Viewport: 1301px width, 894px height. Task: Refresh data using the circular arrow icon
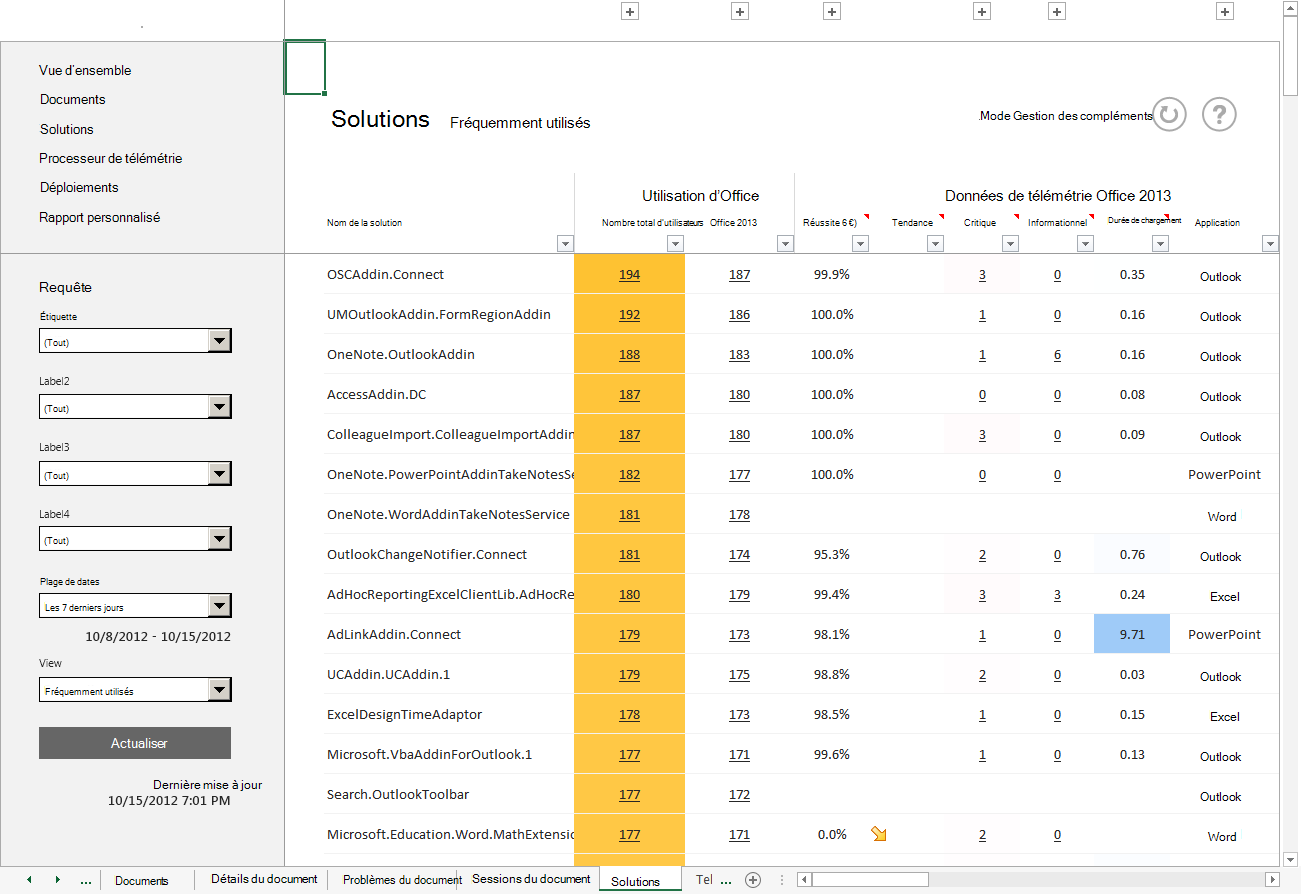tap(1169, 114)
